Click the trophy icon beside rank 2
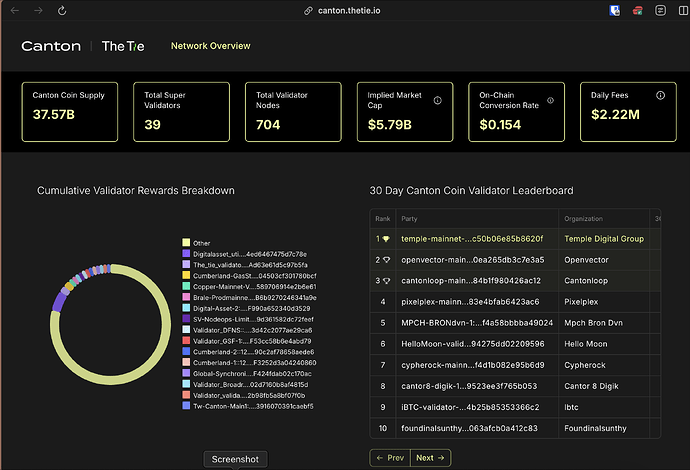 tap(386, 260)
